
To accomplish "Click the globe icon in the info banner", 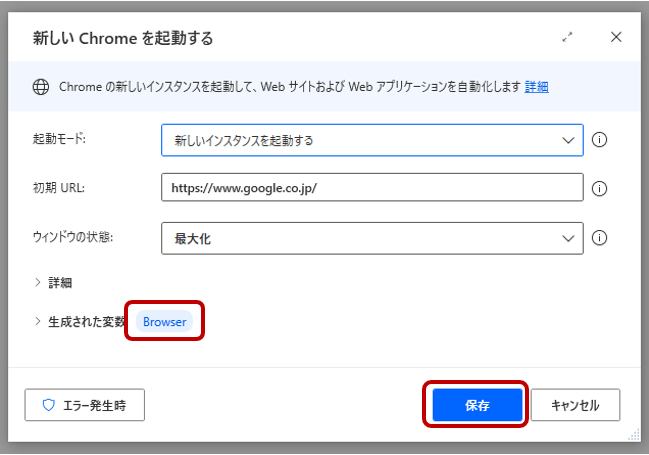I will (x=41, y=87).
